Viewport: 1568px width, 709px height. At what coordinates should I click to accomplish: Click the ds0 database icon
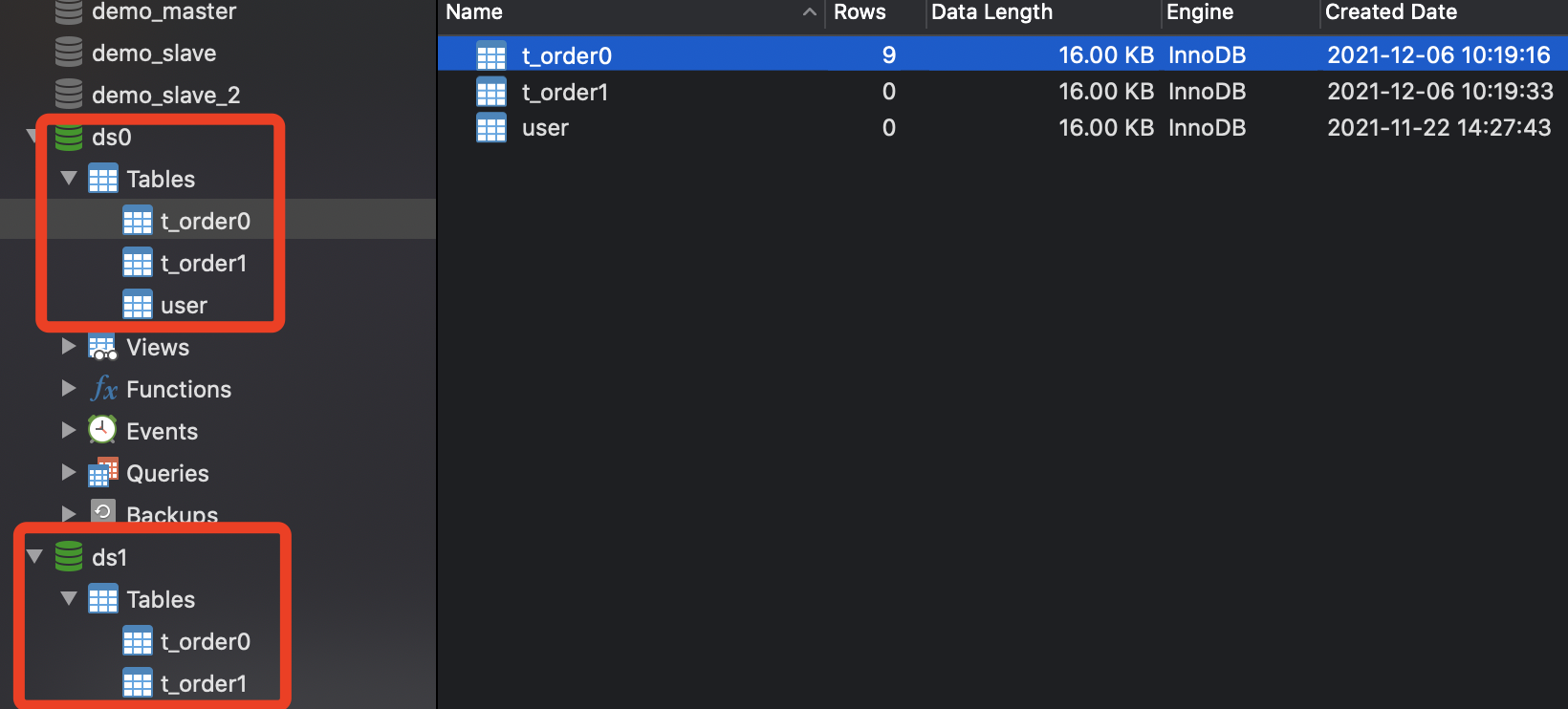pyautogui.click(x=69, y=137)
